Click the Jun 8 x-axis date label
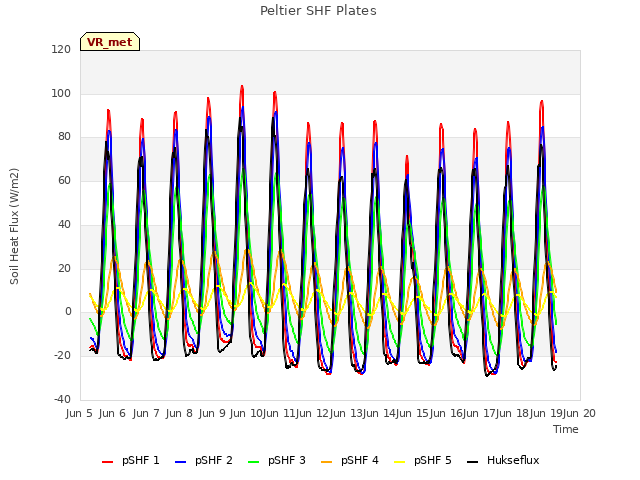 tap(179, 413)
